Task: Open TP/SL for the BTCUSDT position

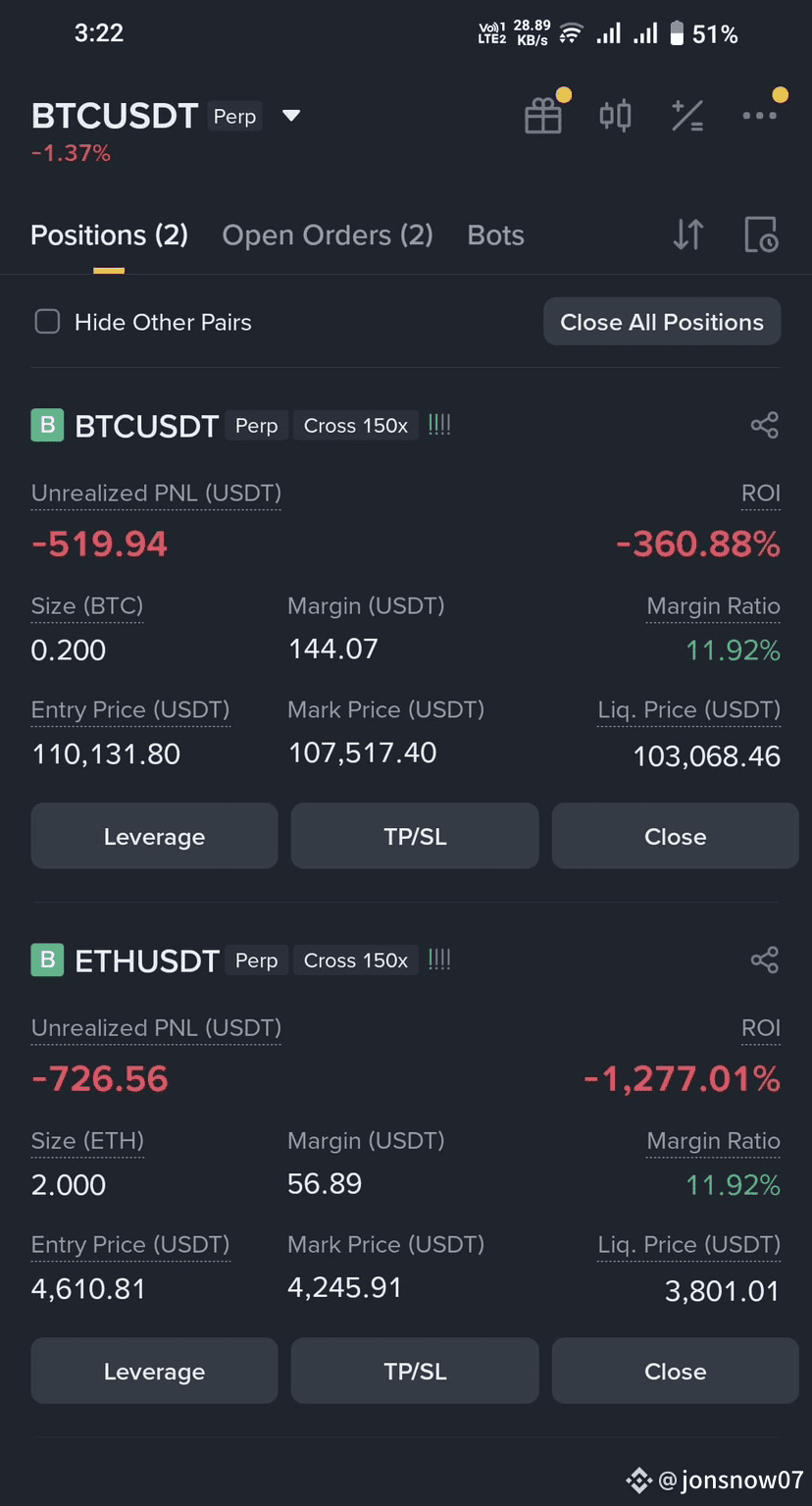Action: click(x=415, y=837)
